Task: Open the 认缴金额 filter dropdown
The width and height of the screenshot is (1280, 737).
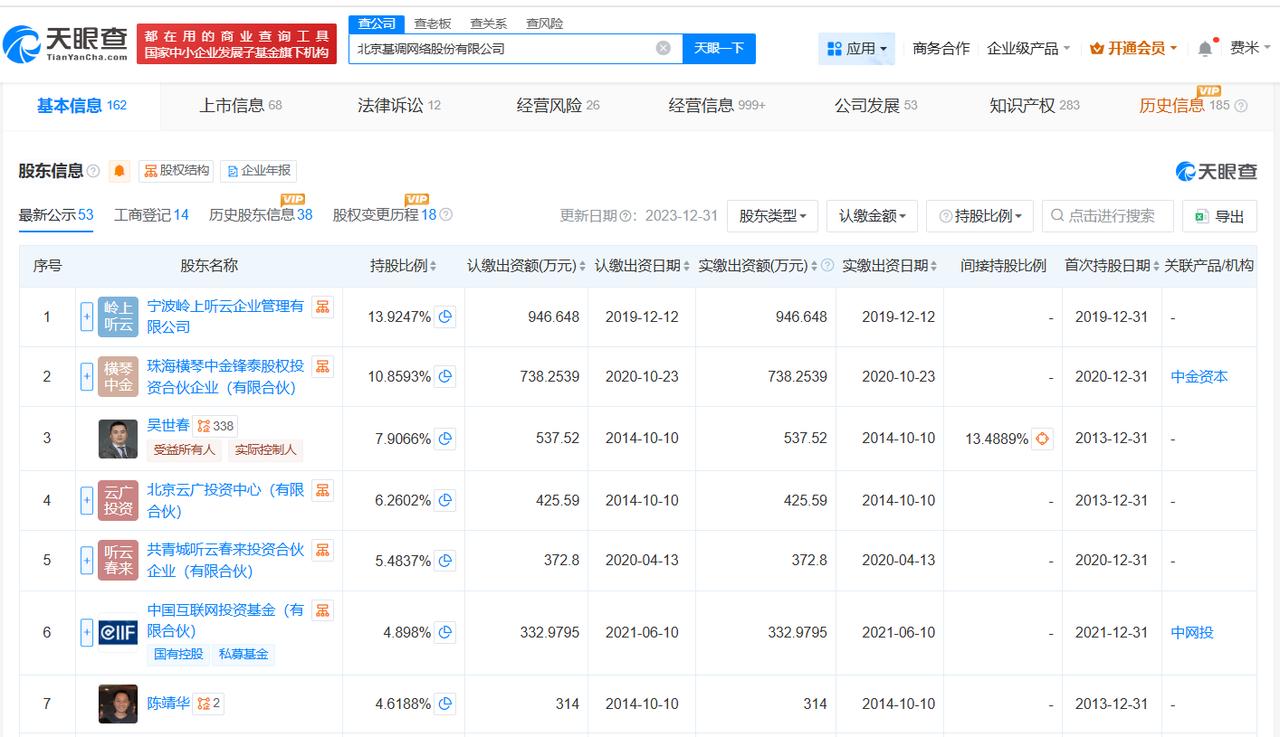Action: 871,216
